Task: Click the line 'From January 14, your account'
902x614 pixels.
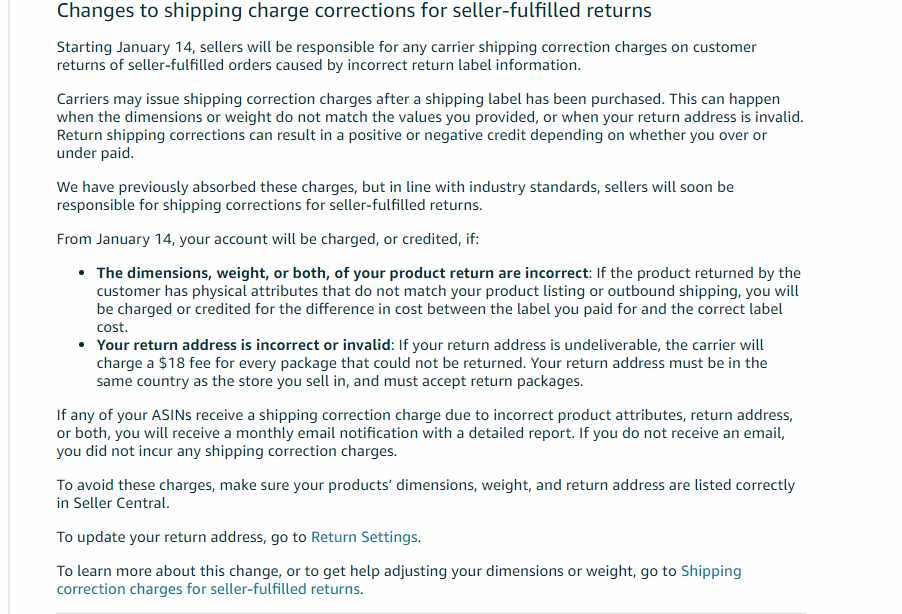Action: coord(267,239)
